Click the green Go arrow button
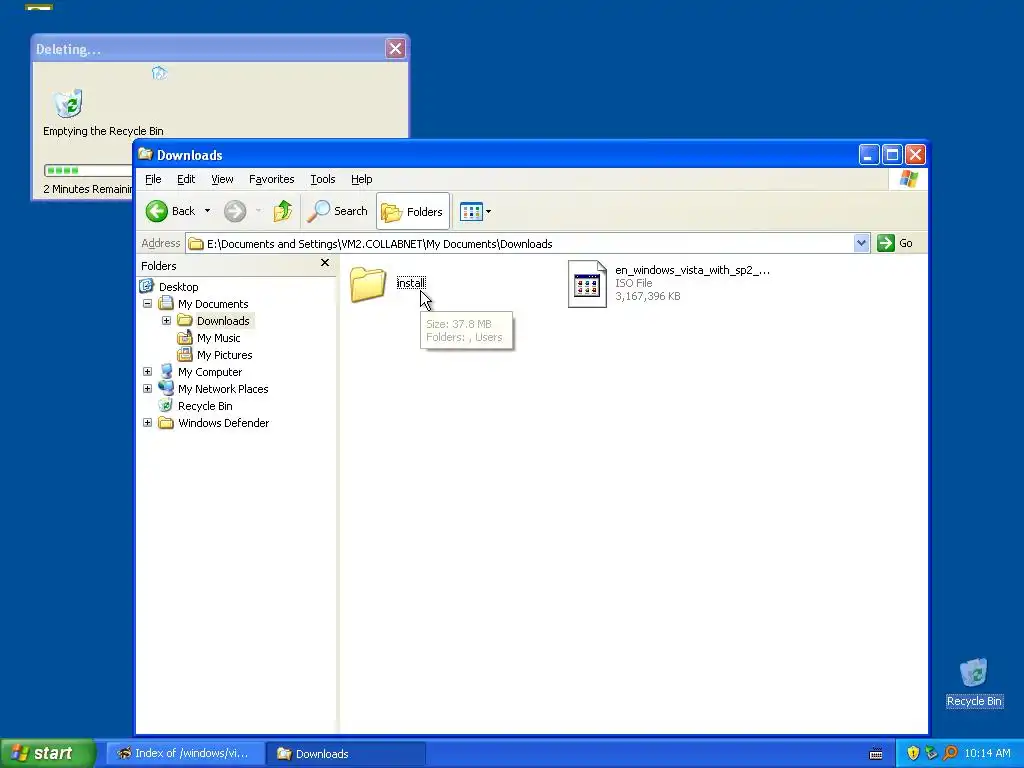The height and width of the screenshot is (768, 1024). [886, 243]
